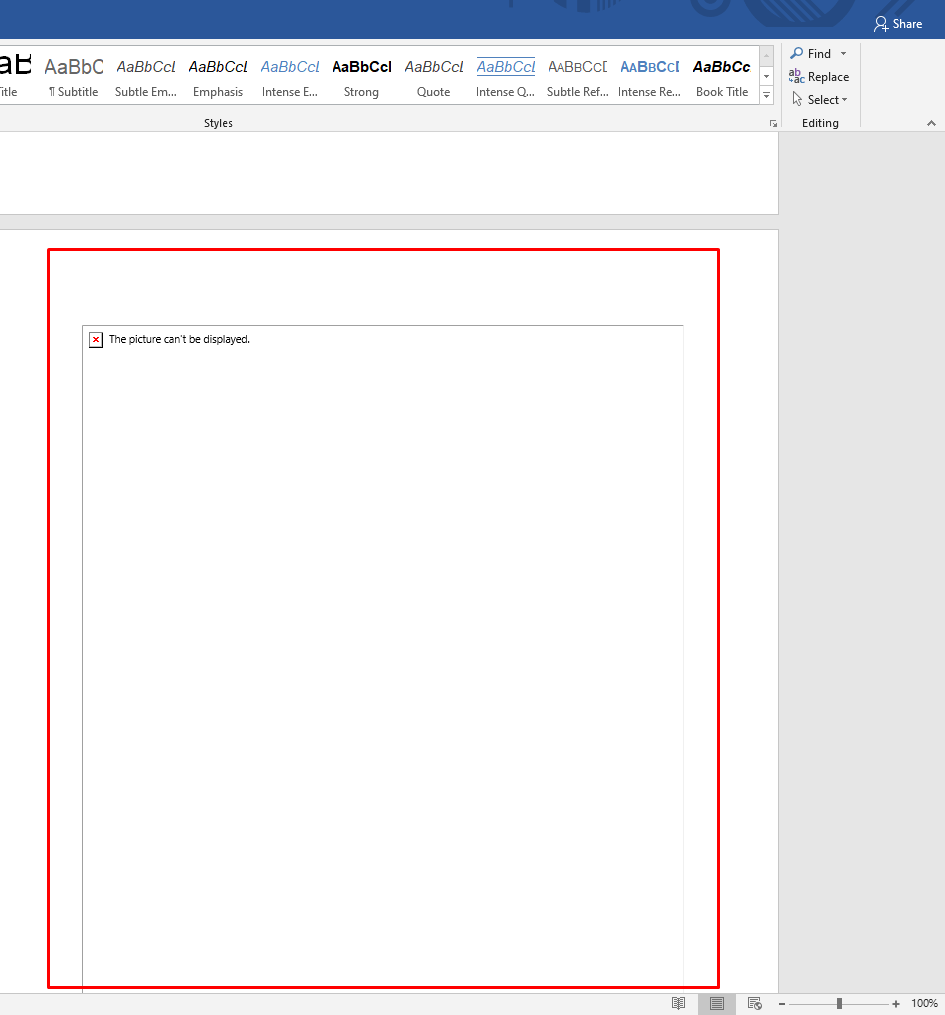Switch to Read Mode view
The image size is (945, 1015).
pyautogui.click(x=678, y=1003)
